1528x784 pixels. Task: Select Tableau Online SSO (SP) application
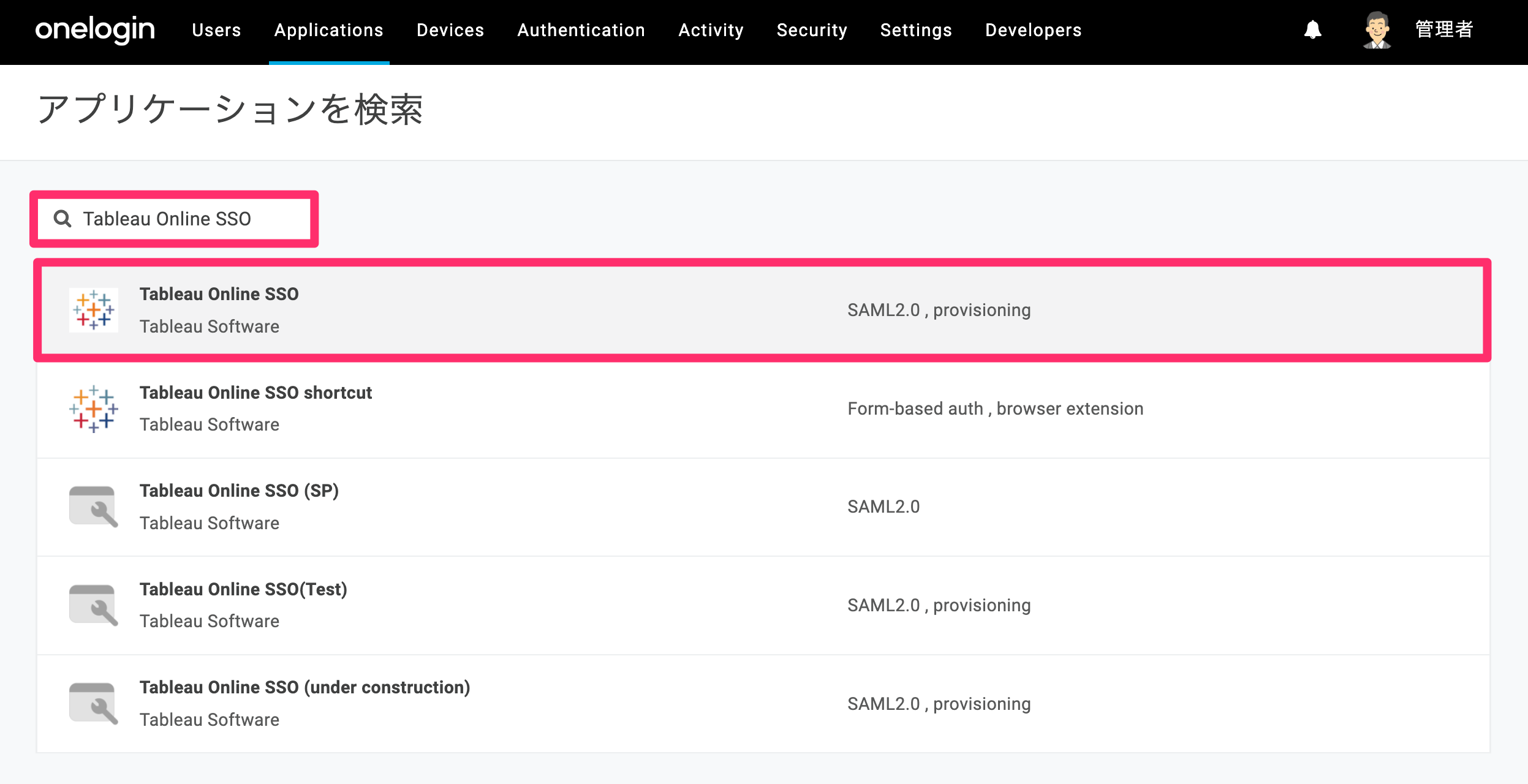(x=763, y=507)
